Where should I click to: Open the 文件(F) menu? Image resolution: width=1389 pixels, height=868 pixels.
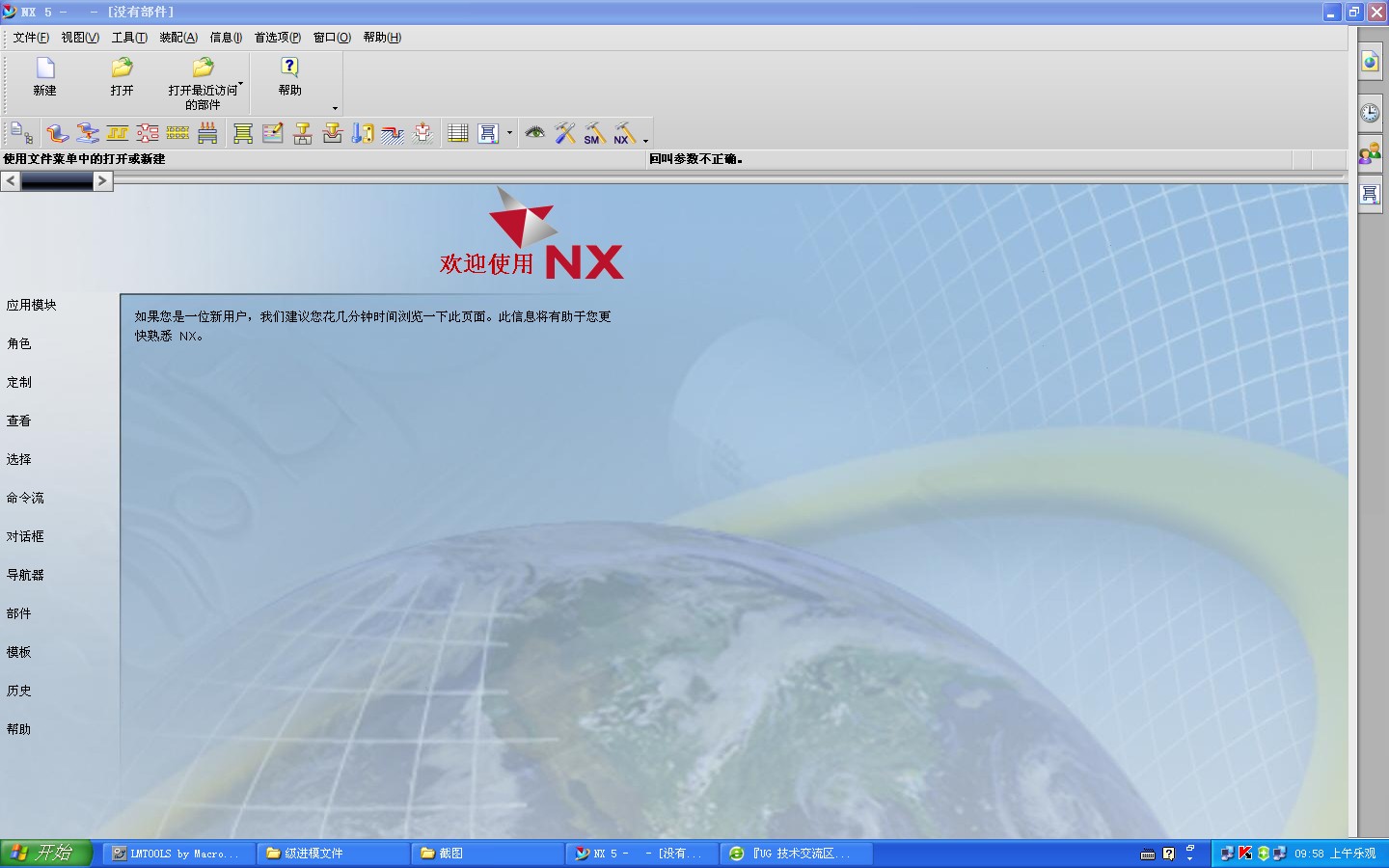[31, 38]
